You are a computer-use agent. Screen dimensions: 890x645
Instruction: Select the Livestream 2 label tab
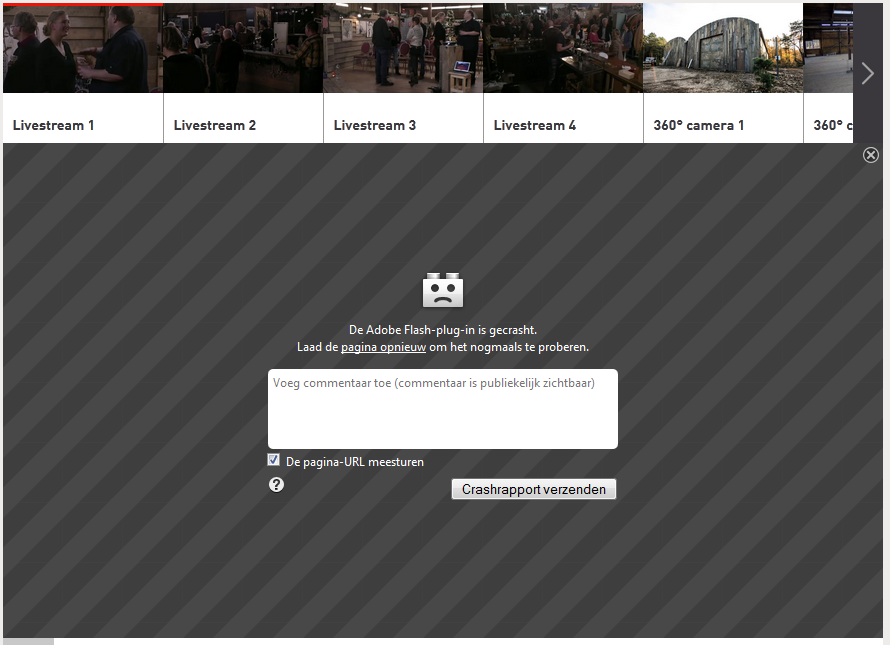point(243,118)
